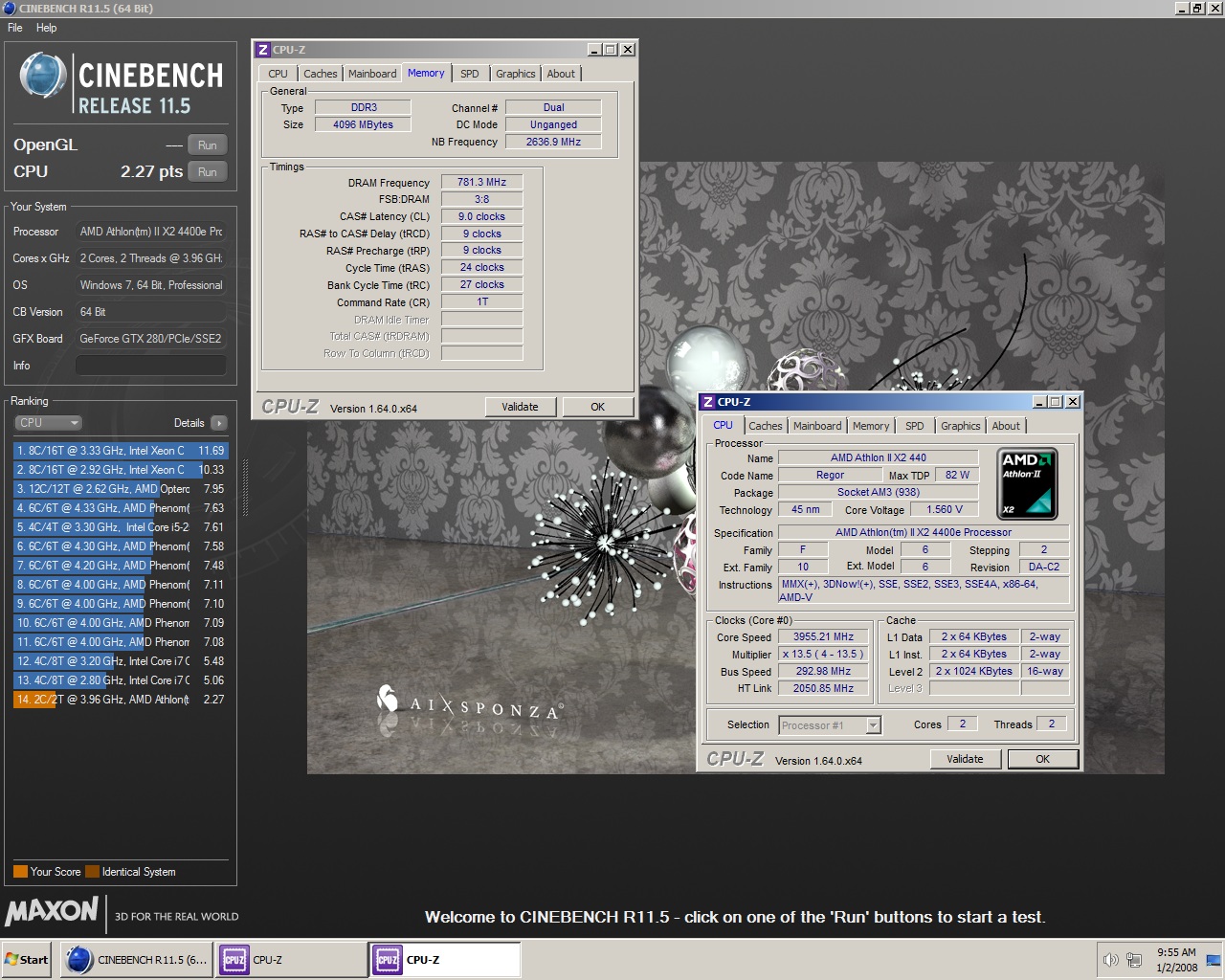Open Mainboard tab in CPU CPU-Z window
1225x980 pixels.
click(817, 426)
